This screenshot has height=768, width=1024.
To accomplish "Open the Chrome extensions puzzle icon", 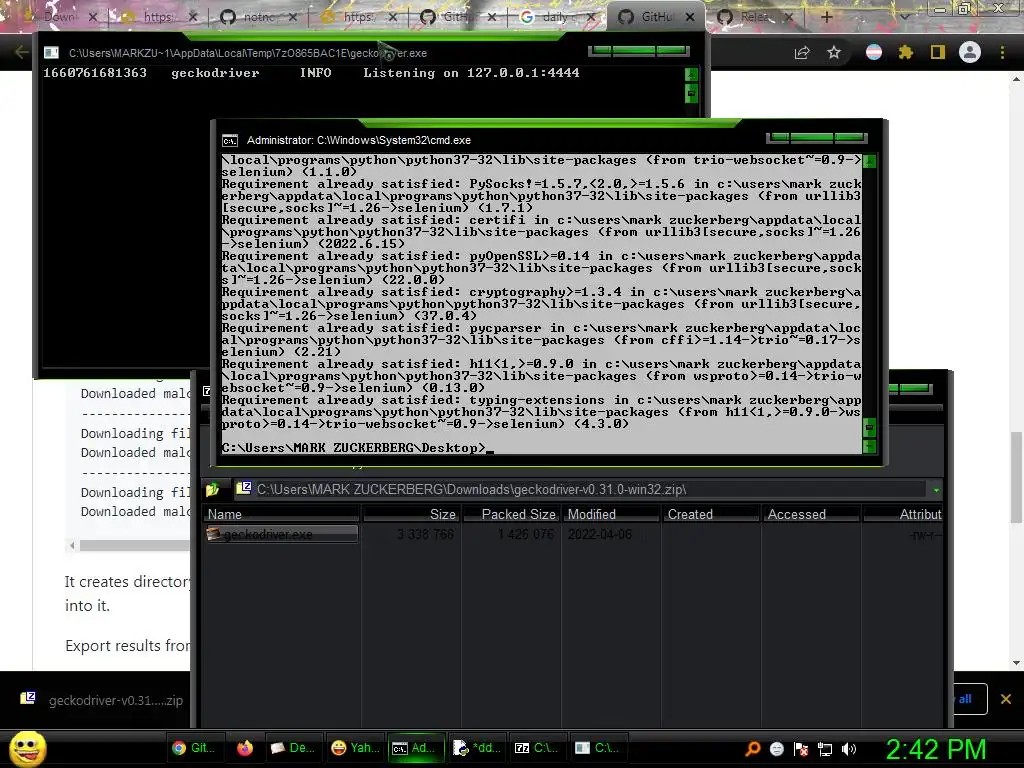I will [905, 52].
